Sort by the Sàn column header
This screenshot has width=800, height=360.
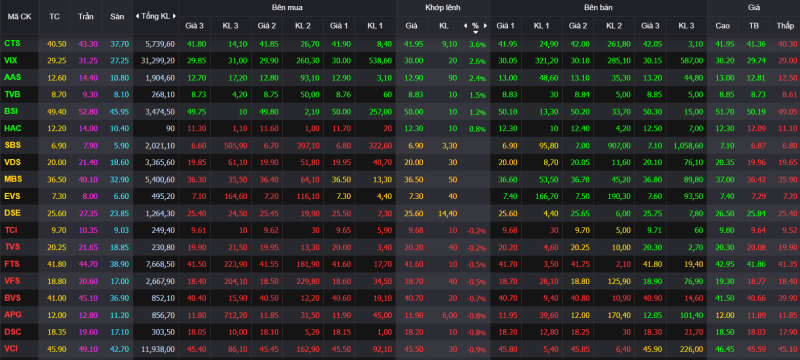117,16
